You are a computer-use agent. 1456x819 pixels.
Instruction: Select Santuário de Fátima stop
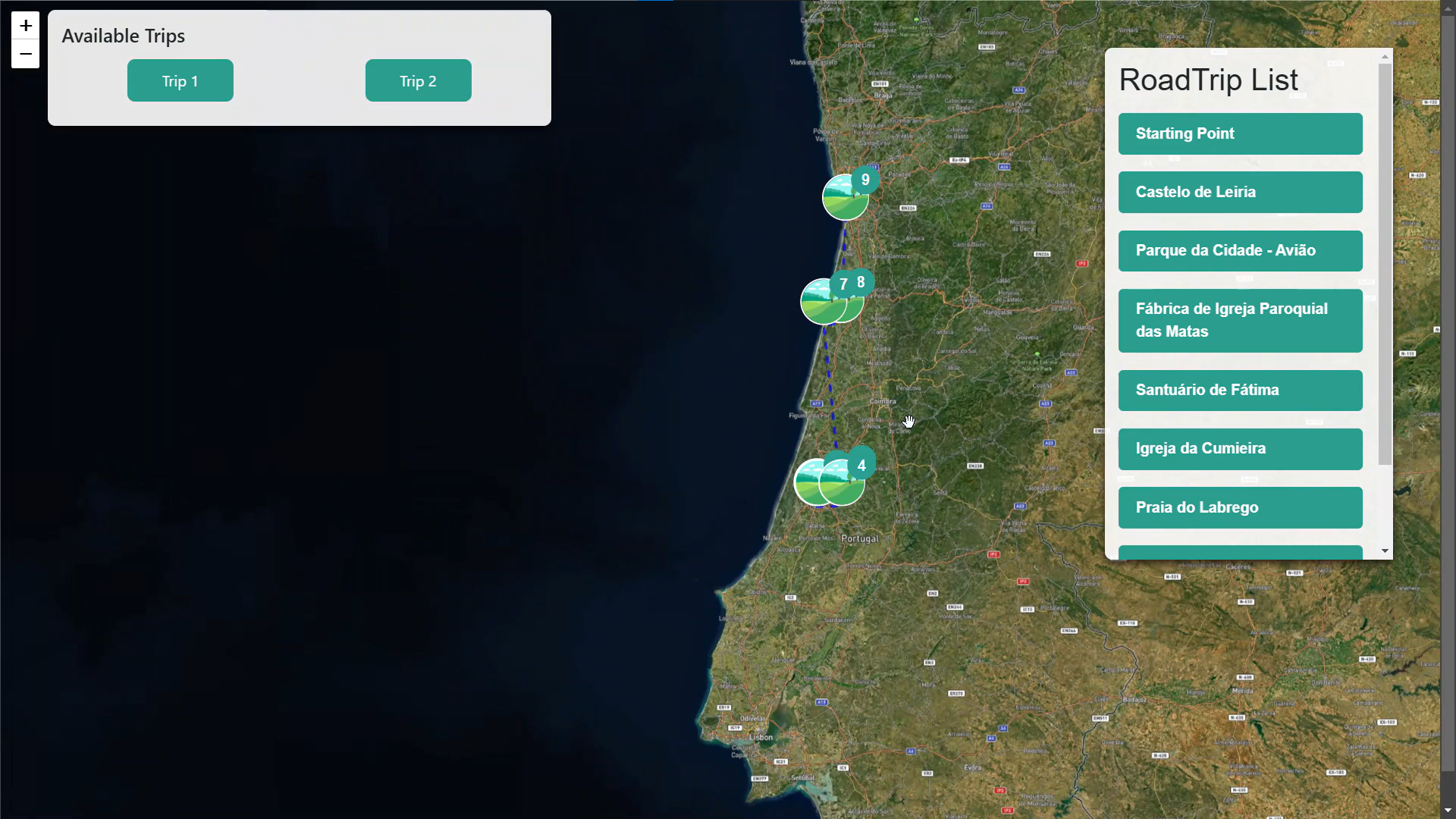(x=1240, y=391)
